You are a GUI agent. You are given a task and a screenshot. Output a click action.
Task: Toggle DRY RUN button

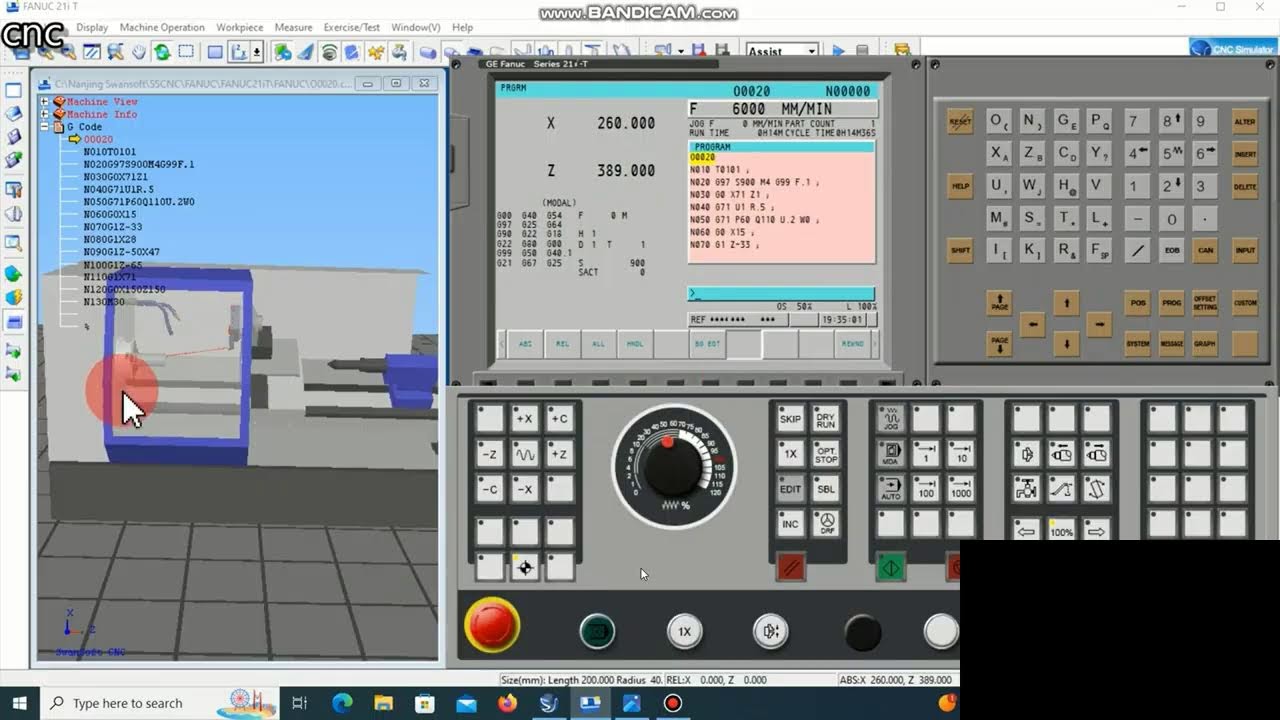[826, 418]
